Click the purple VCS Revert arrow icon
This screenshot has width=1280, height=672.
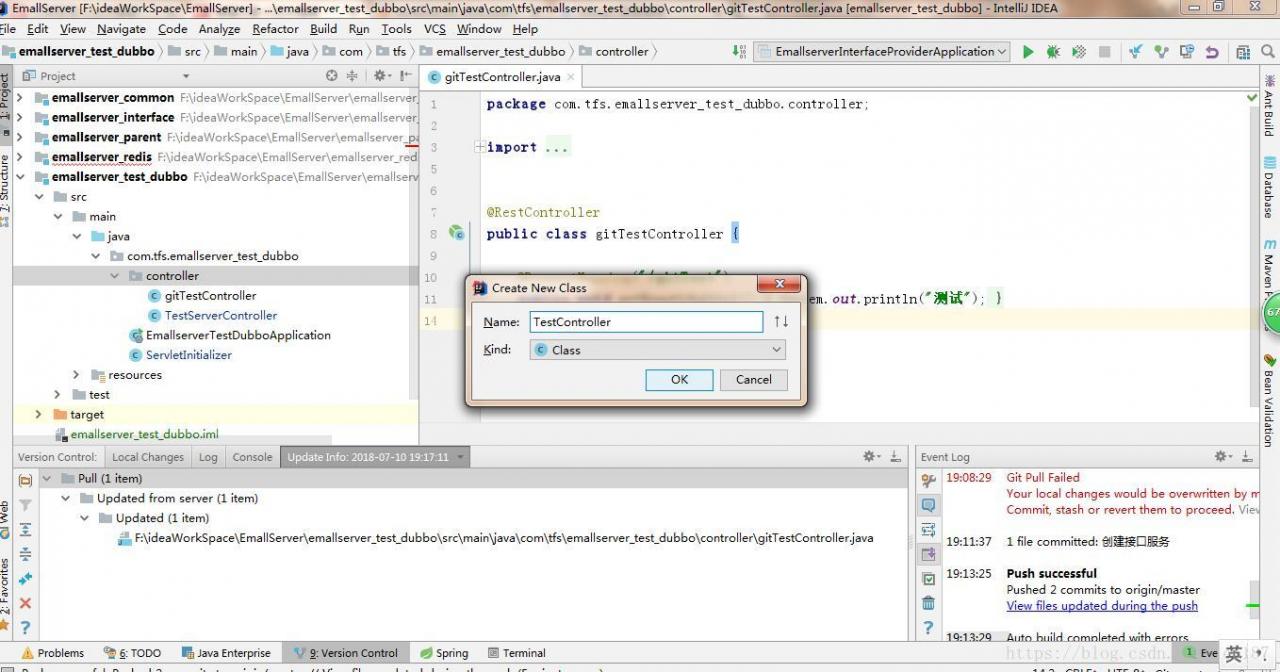[x=1212, y=52]
